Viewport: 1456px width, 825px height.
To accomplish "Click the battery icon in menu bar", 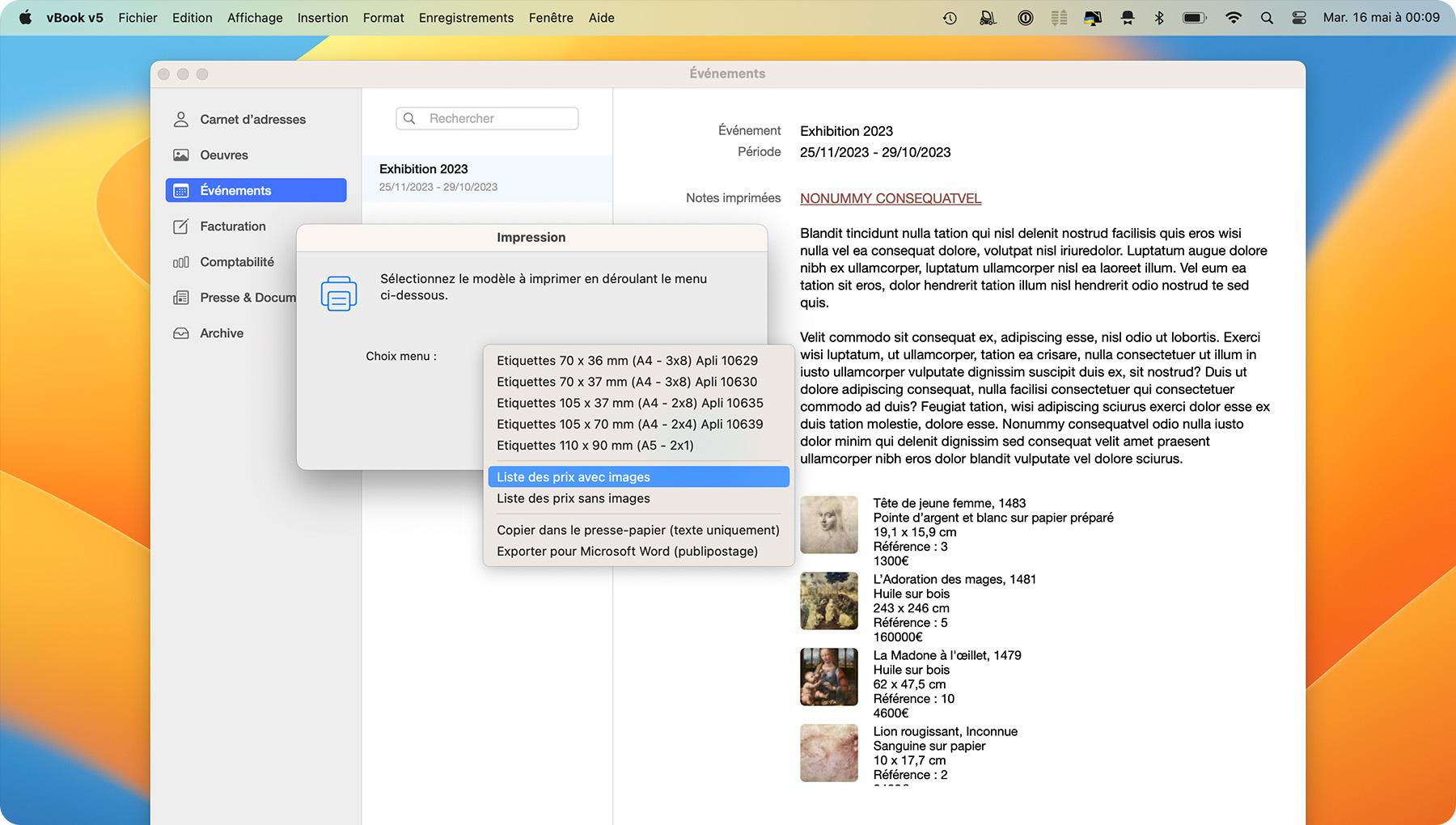I will [1195, 18].
